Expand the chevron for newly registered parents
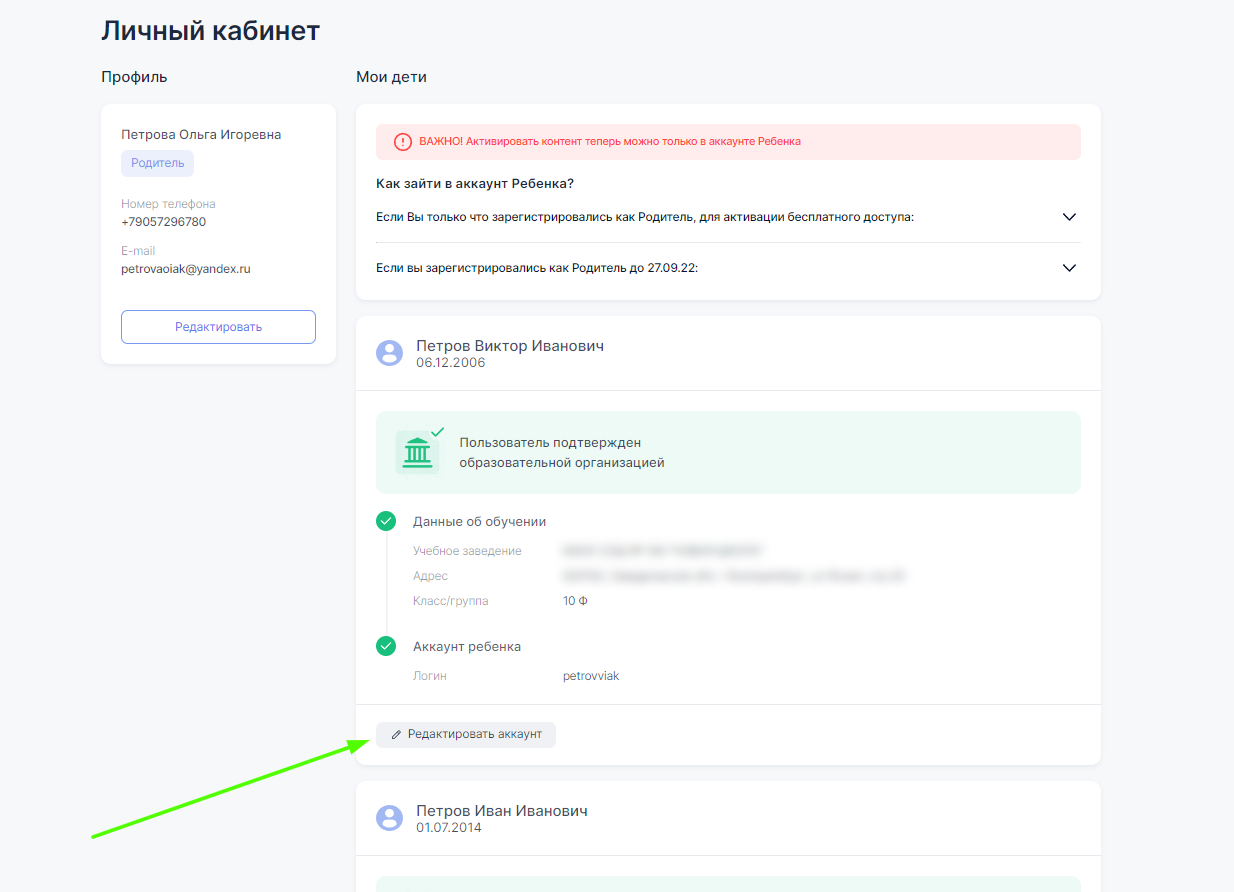Image resolution: width=1234 pixels, height=892 pixels. [1069, 217]
